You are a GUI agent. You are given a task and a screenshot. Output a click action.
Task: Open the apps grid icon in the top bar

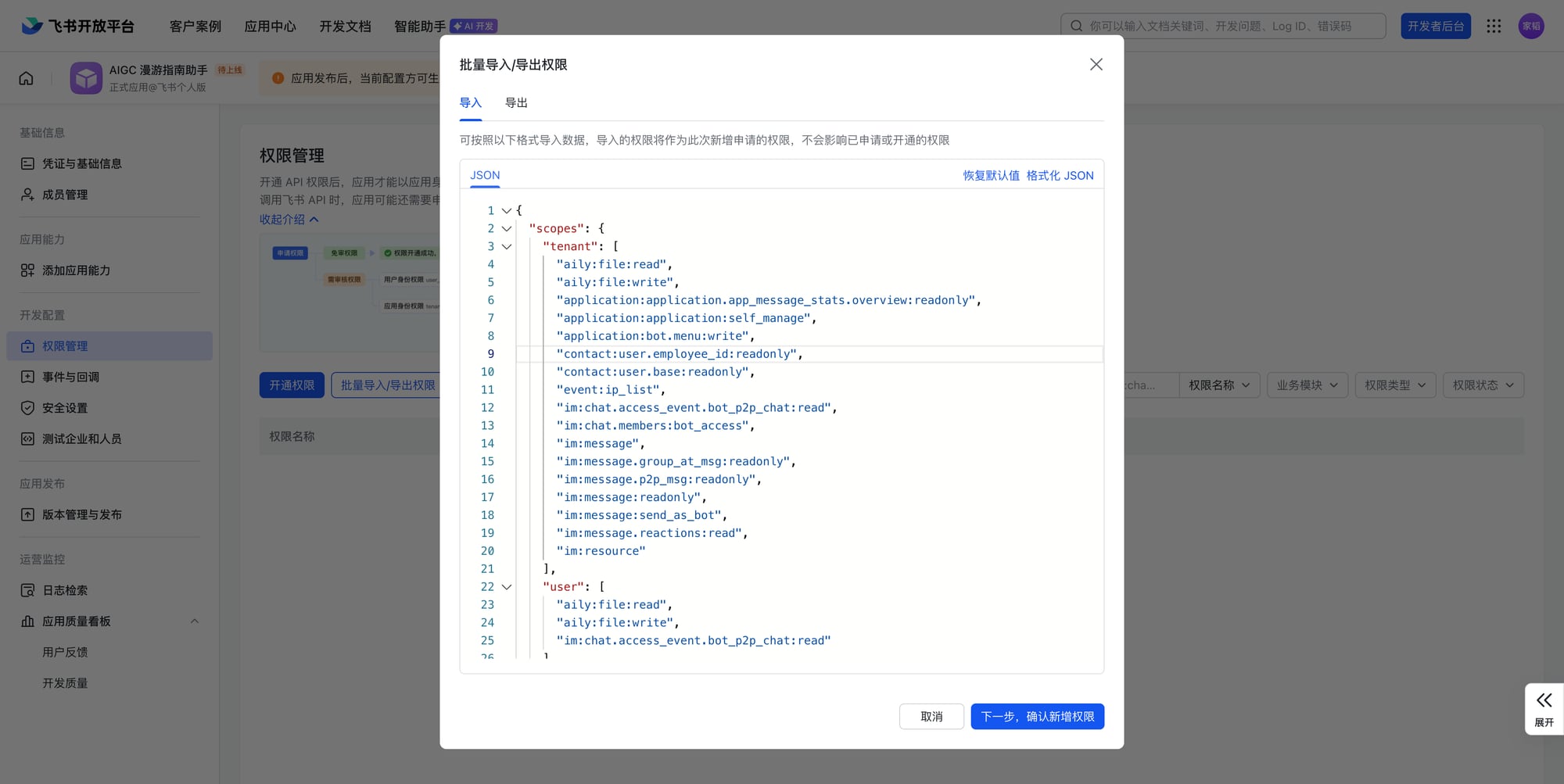point(1494,27)
